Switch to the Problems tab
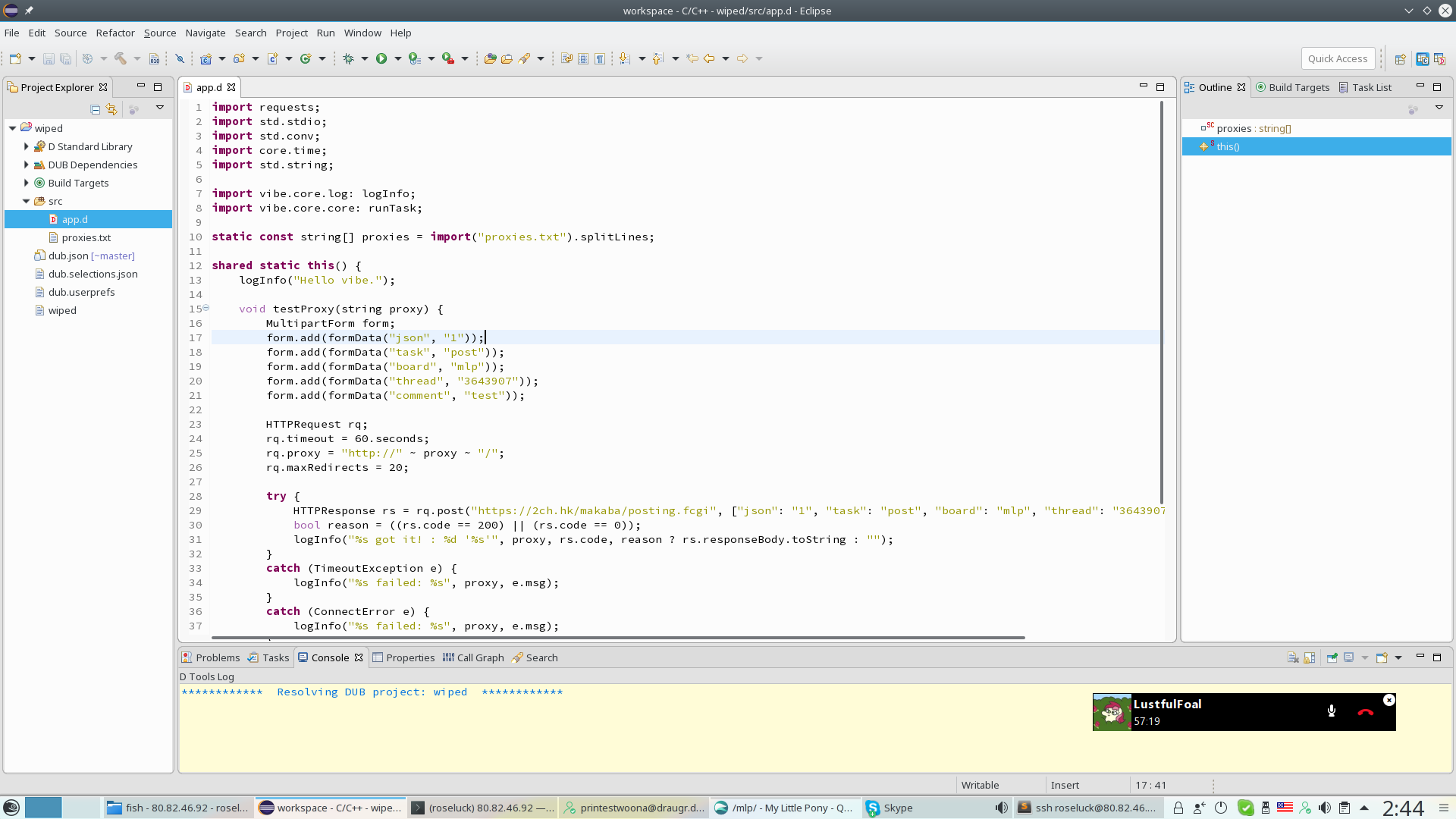Image resolution: width=1456 pixels, height=819 pixels. pyautogui.click(x=210, y=657)
